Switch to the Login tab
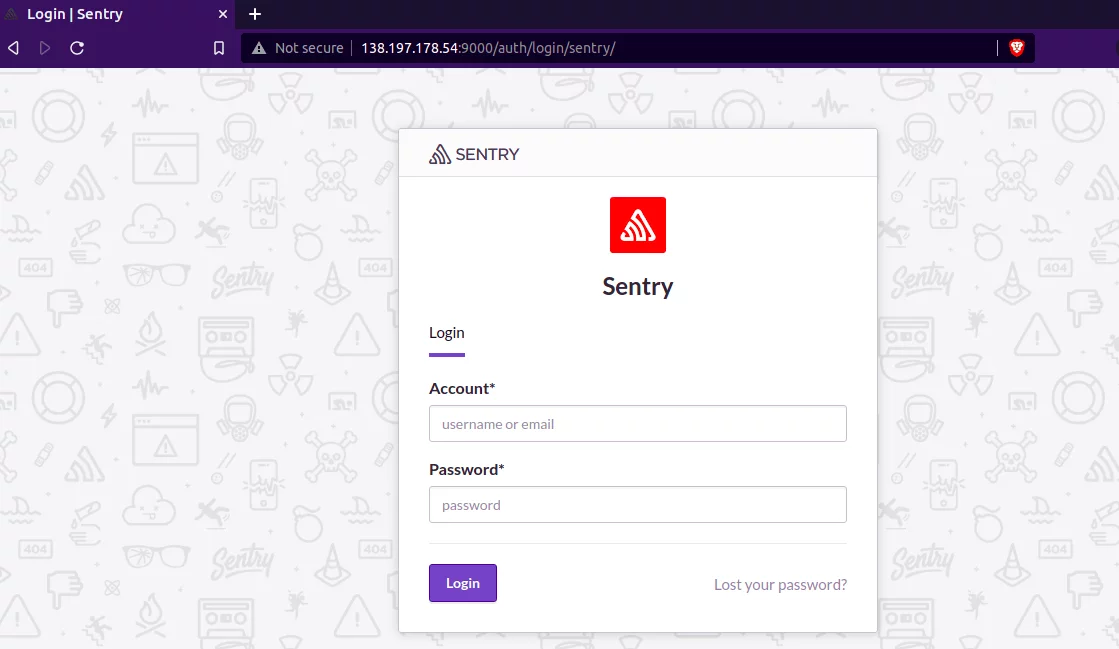The height and width of the screenshot is (649, 1119). tap(447, 333)
